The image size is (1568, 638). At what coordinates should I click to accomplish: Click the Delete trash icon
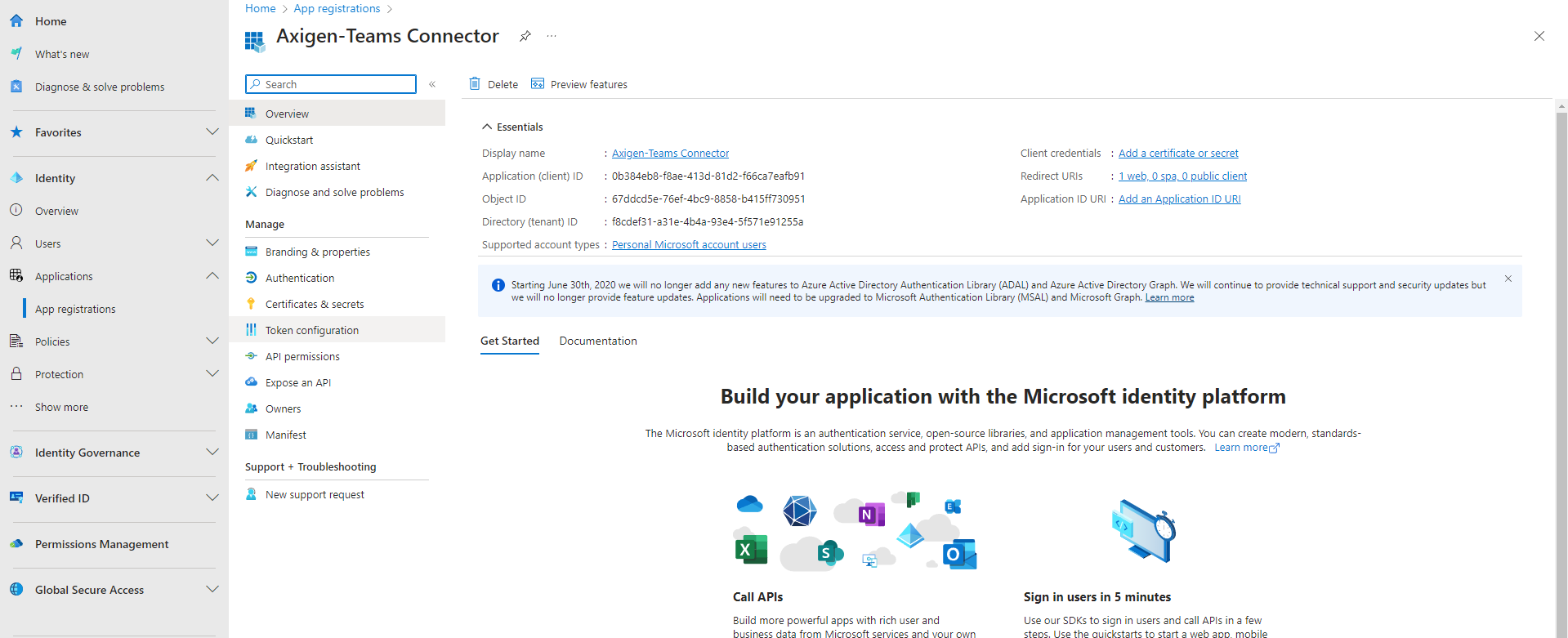pyautogui.click(x=475, y=84)
